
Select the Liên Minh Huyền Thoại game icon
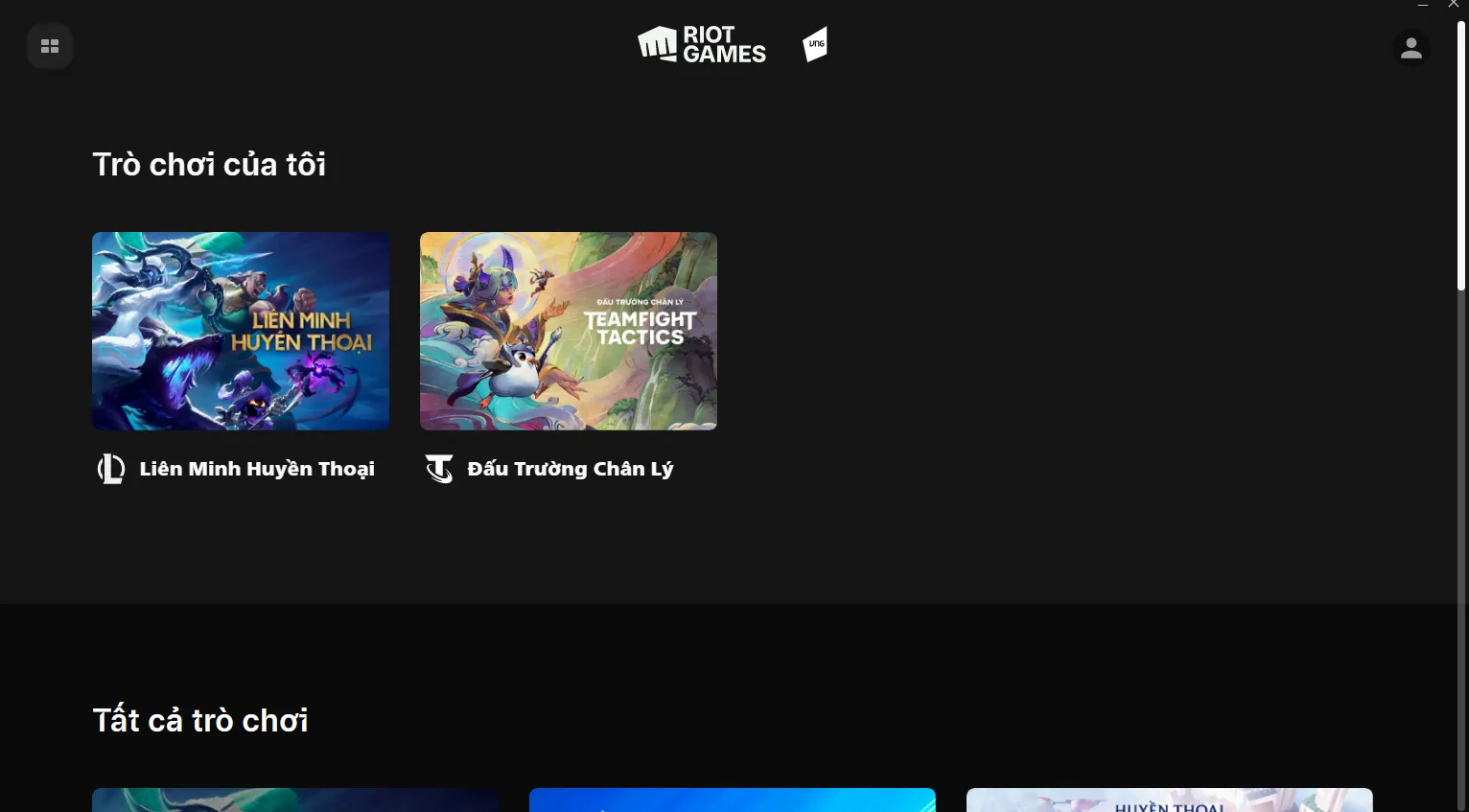click(x=111, y=469)
